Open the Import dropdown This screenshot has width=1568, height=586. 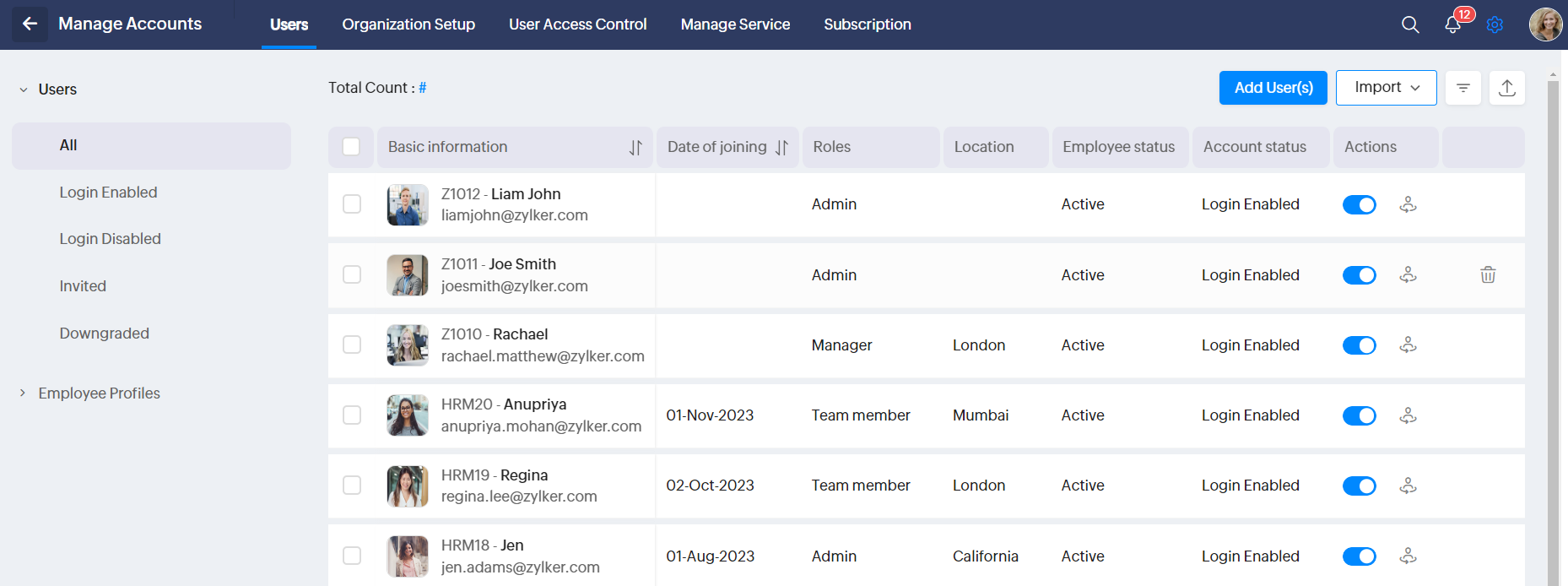(1386, 88)
